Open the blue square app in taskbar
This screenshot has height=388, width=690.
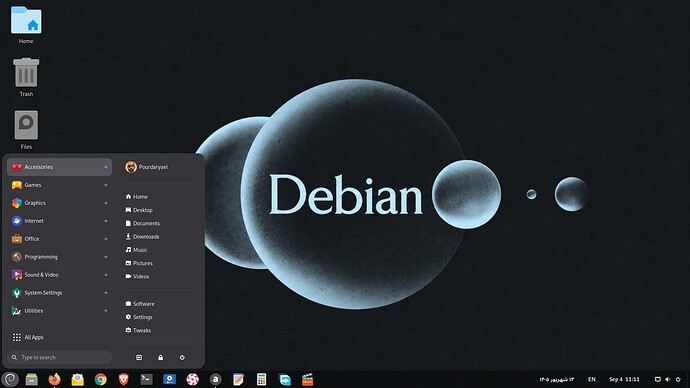coord(169,379)
